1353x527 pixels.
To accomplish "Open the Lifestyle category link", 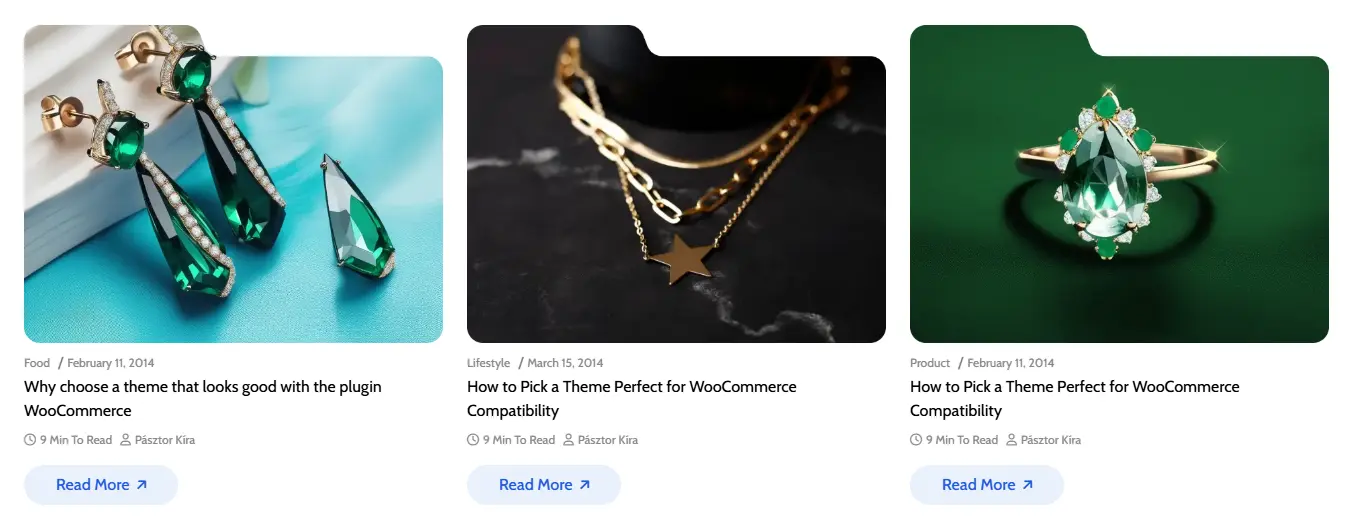I will [x=488, y=363].
